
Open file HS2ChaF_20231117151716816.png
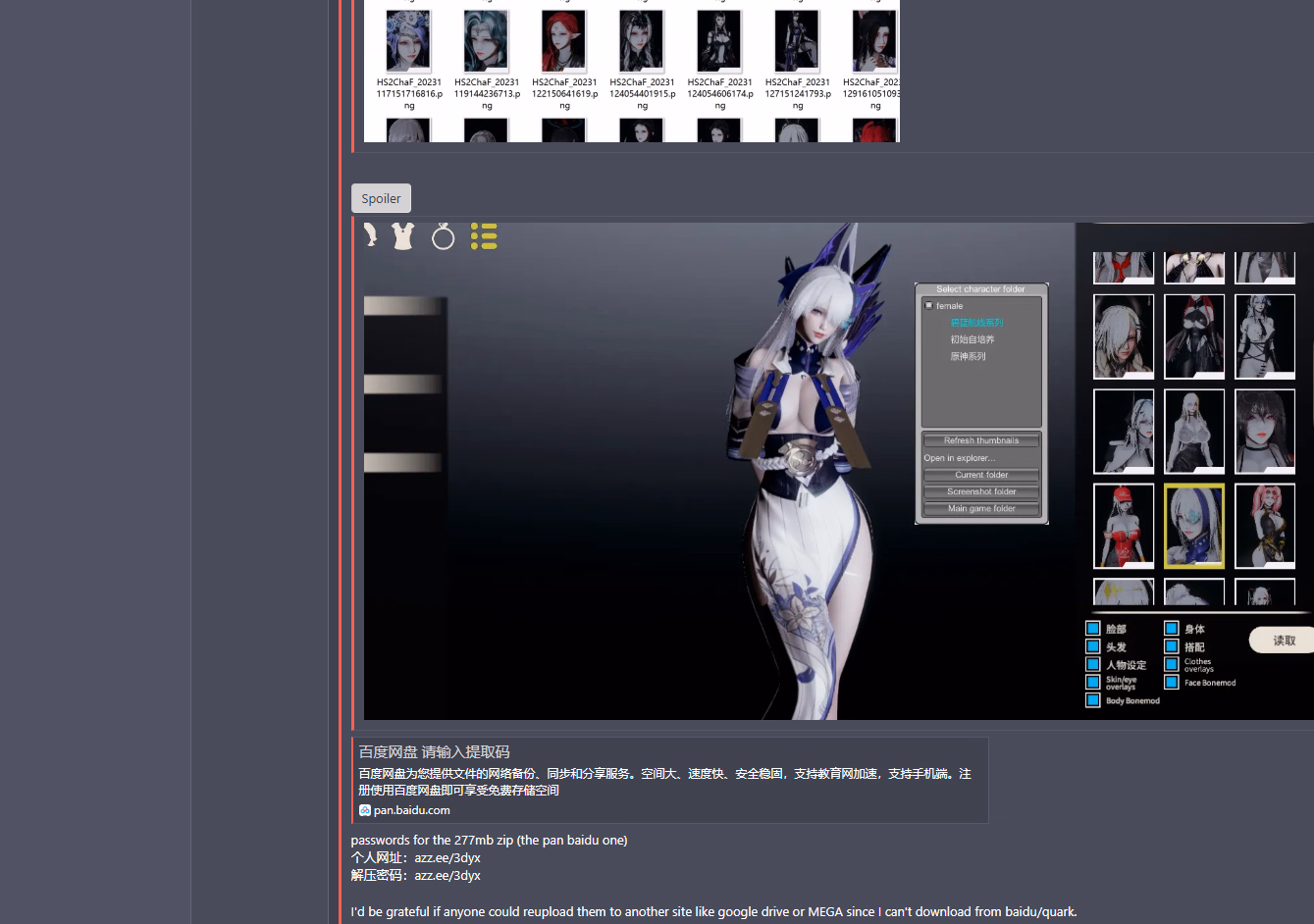[408, 42]
